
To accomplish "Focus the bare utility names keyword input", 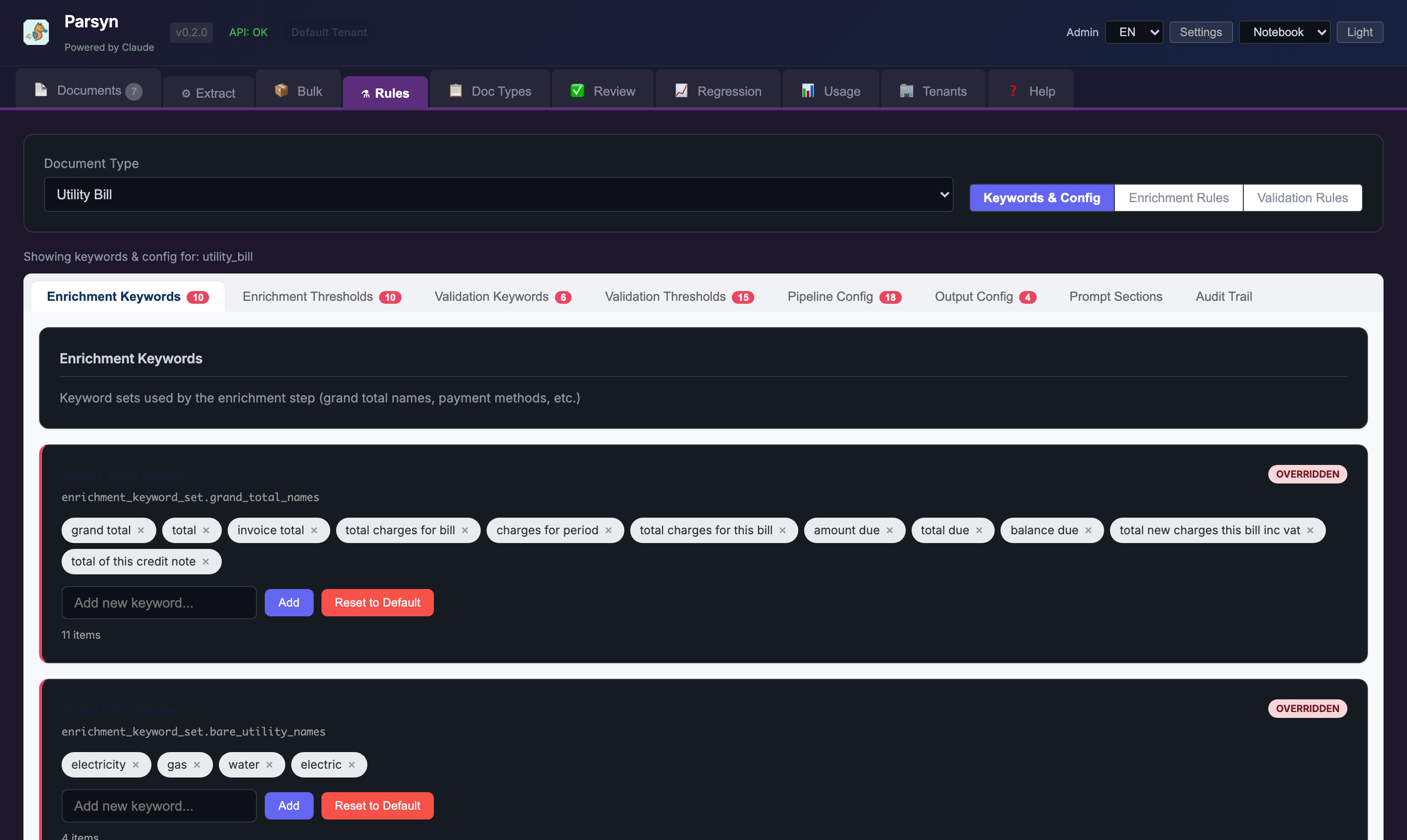I will click(x=159, y=806).
